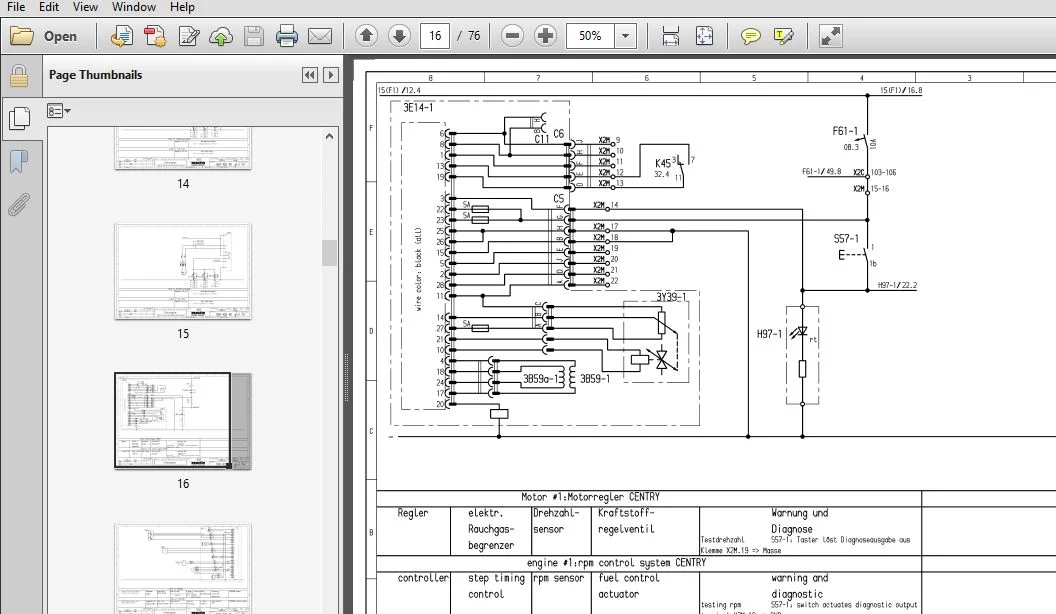Open the Edit menu

[x=48, y=7]
